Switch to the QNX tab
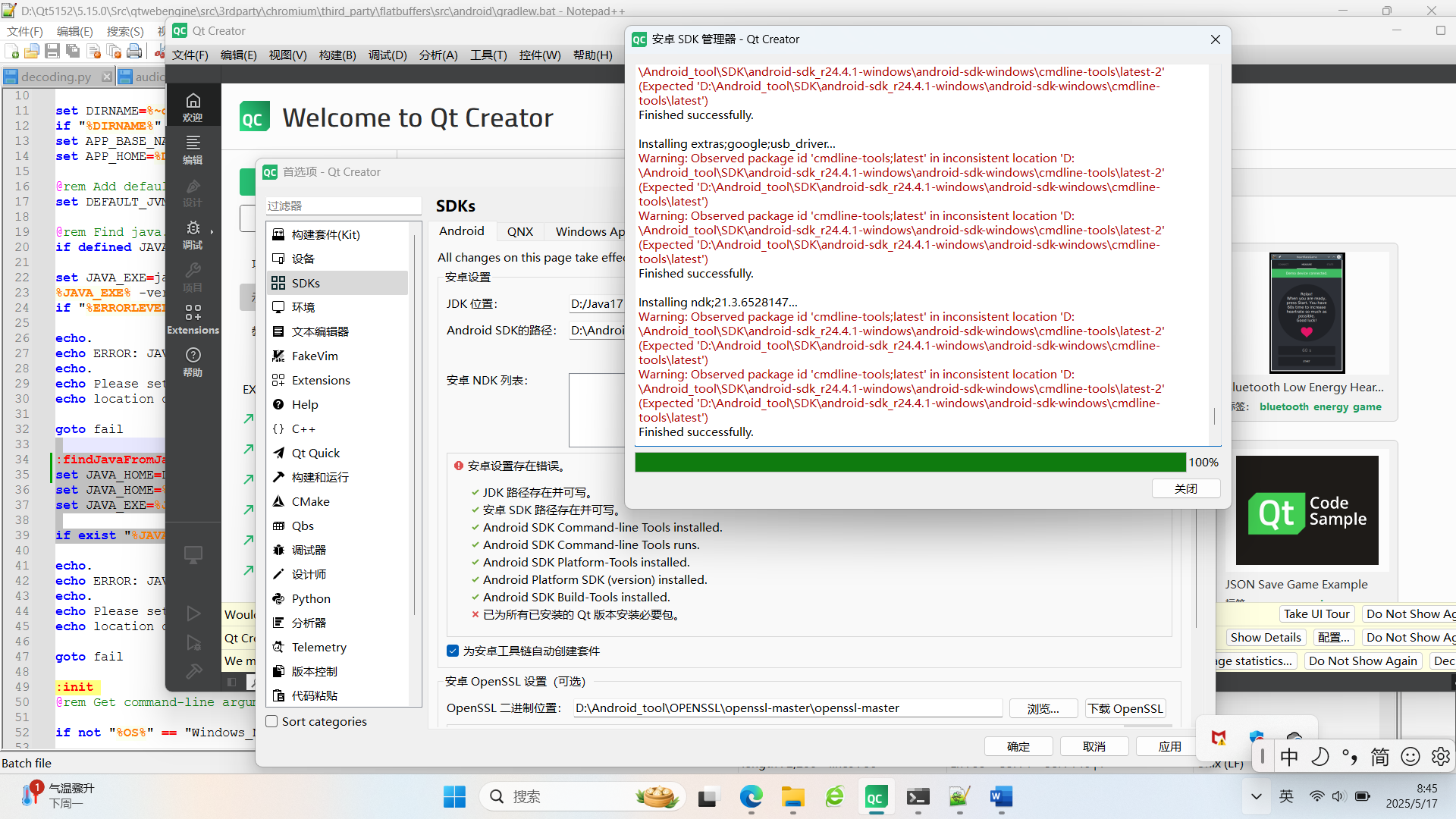 point(520,231)
